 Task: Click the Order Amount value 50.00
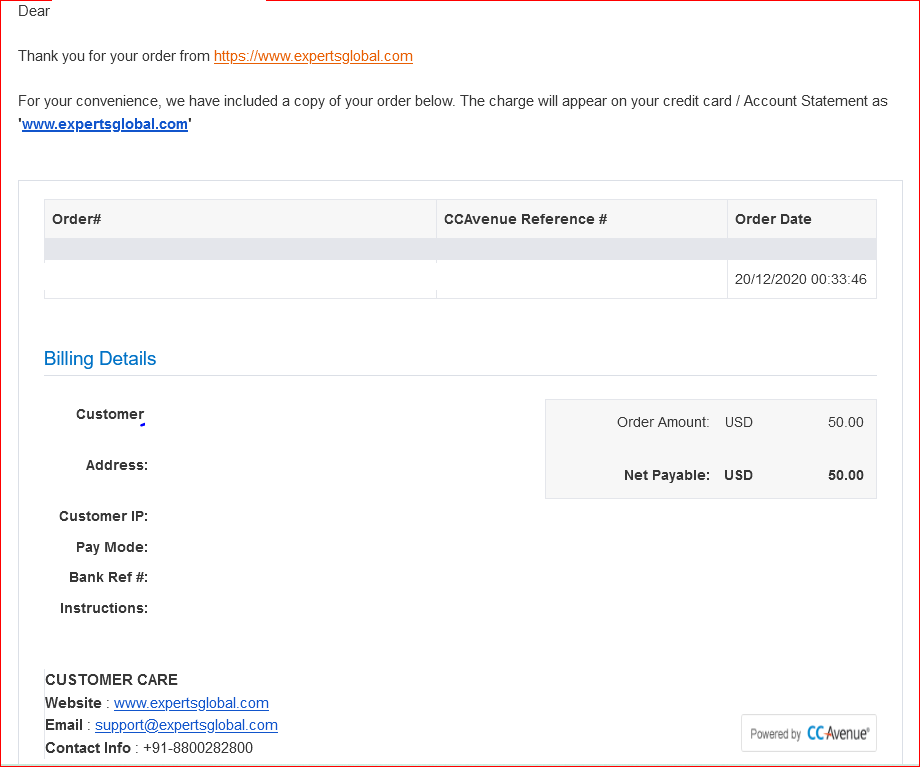(x=845, y=423)
